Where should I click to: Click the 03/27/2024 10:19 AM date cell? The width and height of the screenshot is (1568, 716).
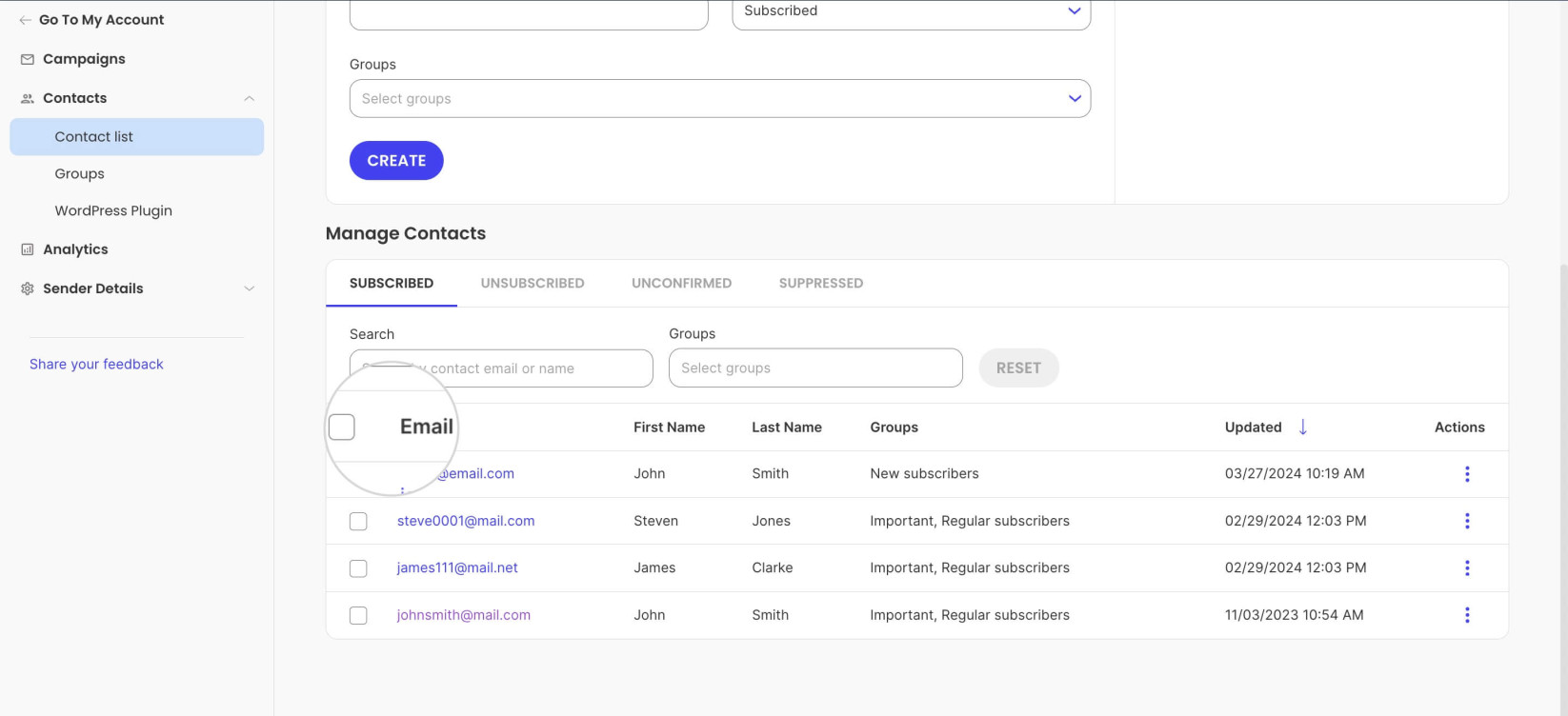pos(1295,473)
